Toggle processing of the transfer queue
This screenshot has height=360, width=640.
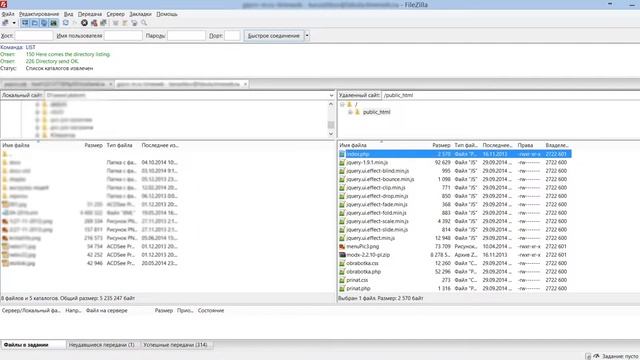click(74, 23)
